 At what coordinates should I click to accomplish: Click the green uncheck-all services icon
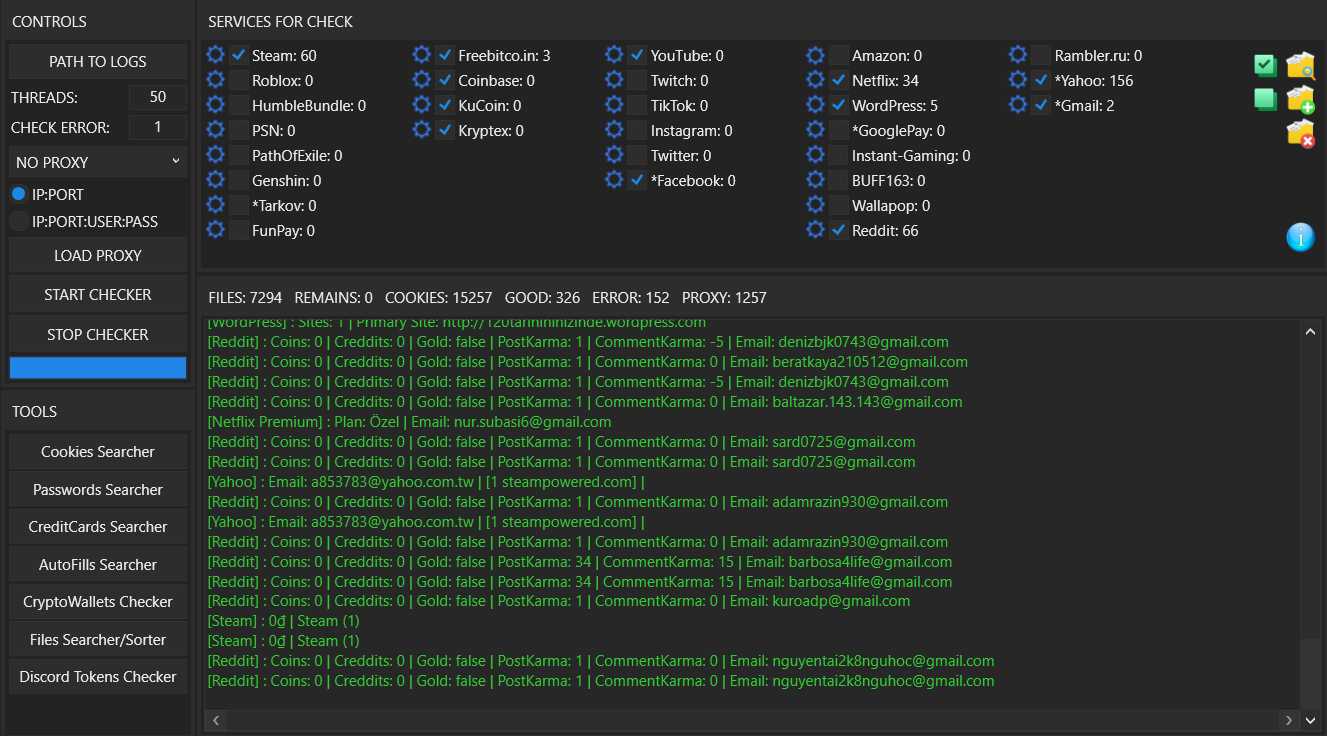tap(1265, 99)
